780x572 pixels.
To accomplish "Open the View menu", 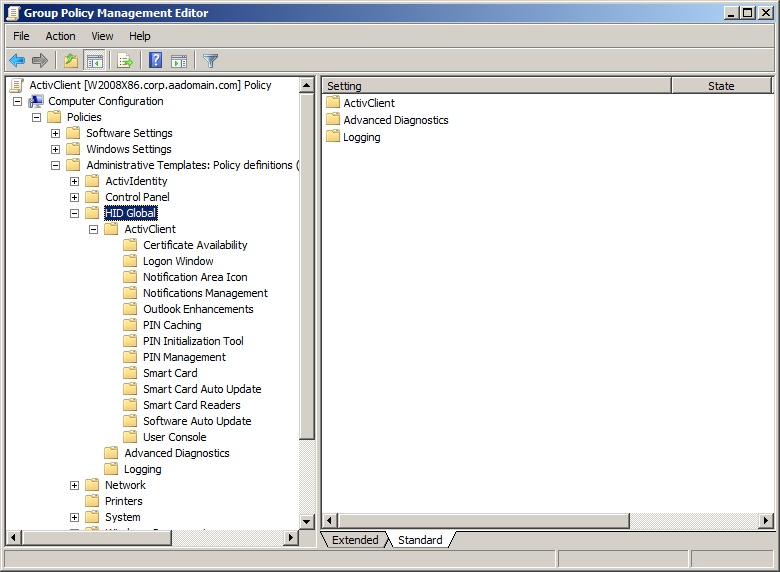I will coord(102,36).
